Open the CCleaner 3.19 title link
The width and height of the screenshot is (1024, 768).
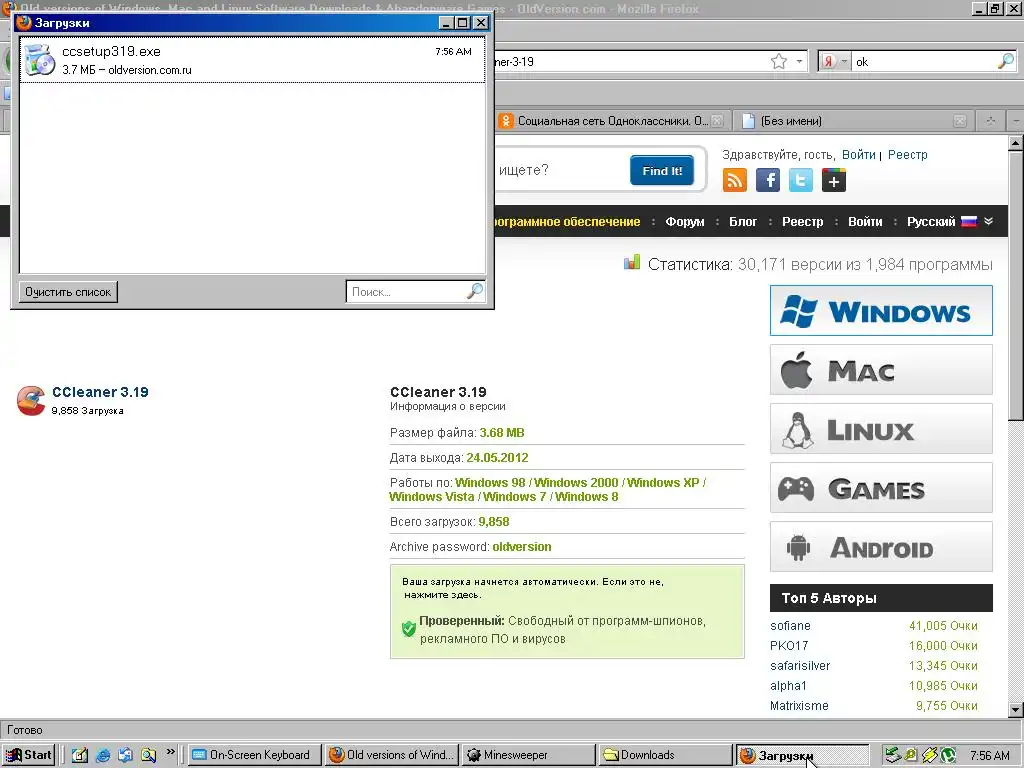(100, 392)
